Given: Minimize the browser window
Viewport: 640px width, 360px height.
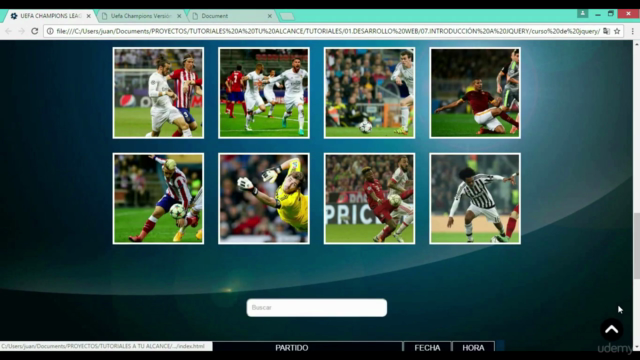Looking at the screenshot, I should (x=598, y=14).
